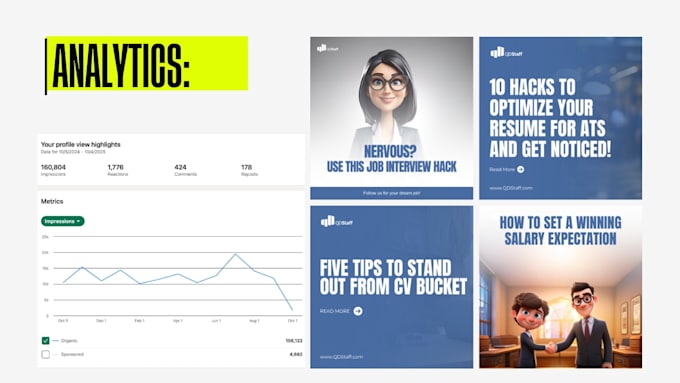The image size is (680, 383).
Task: Click the ANALYTICS: title text
Action: point(121,65)
